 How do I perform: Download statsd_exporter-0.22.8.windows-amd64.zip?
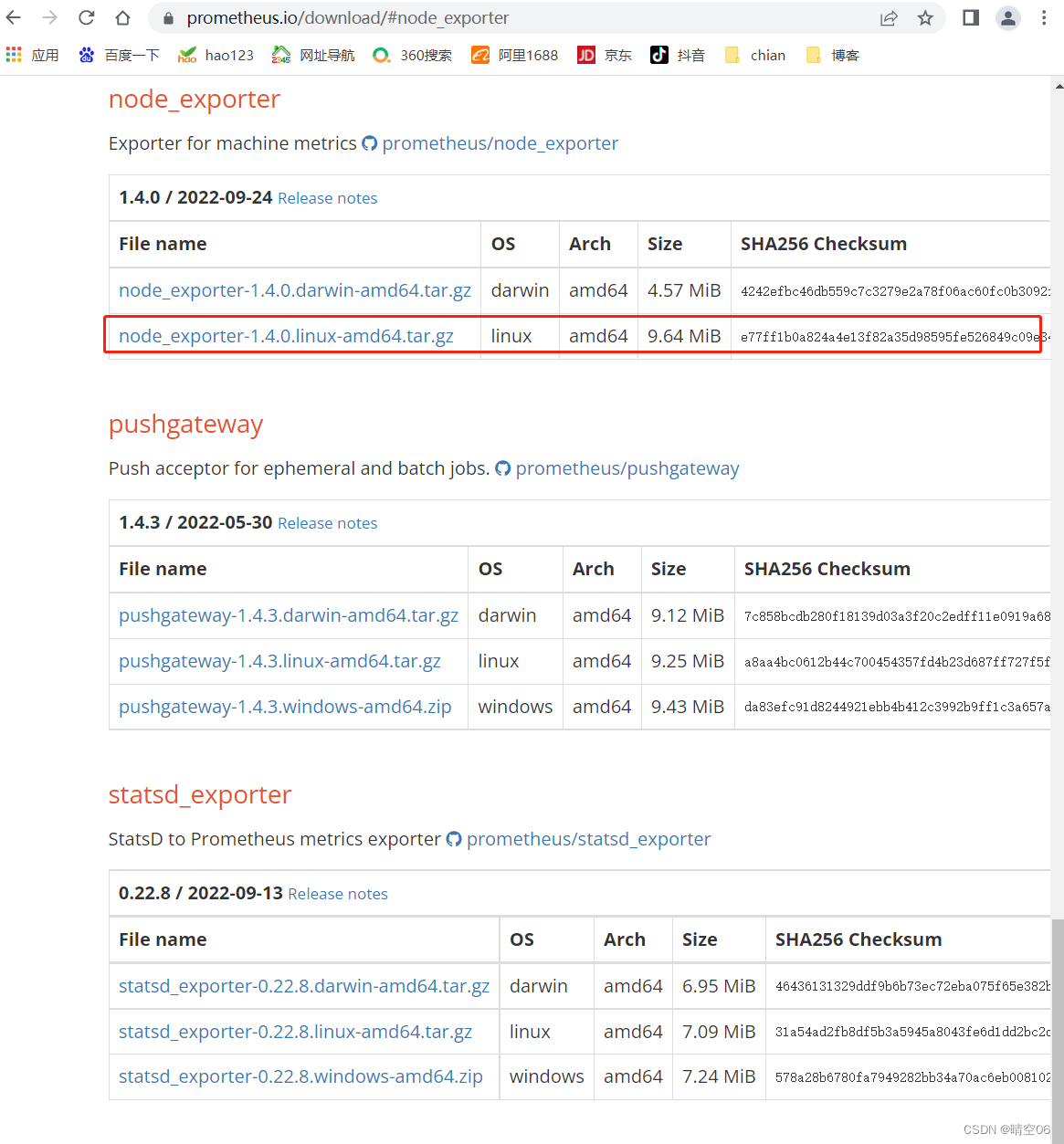(x=300, y=1076)
